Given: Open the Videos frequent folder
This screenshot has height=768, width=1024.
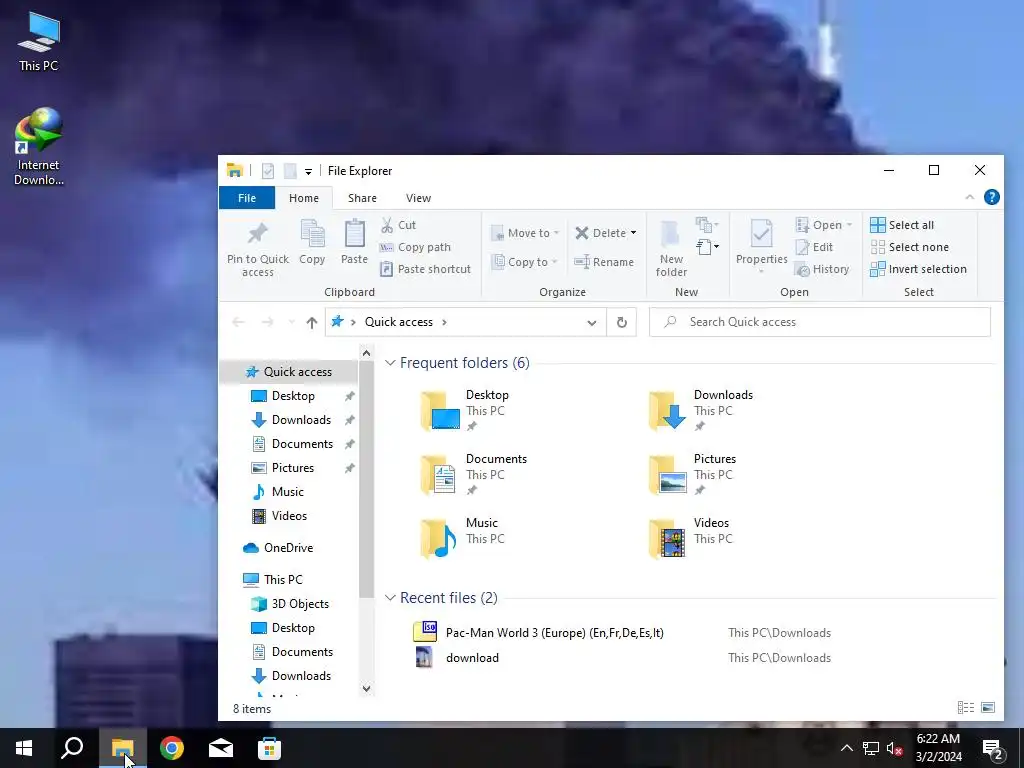Looking at the screenshot, I should coord(691,538).
